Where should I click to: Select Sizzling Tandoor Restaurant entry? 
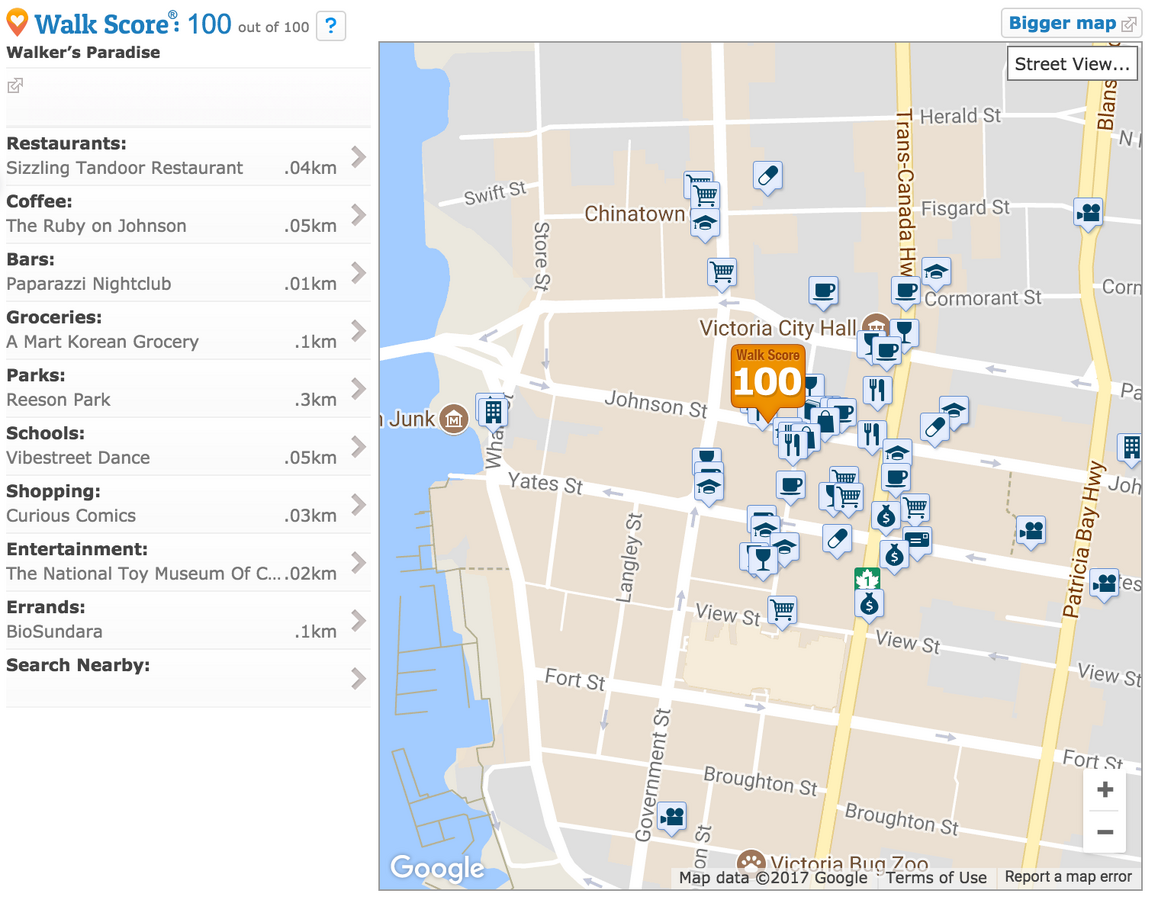[x=125, y=168]
